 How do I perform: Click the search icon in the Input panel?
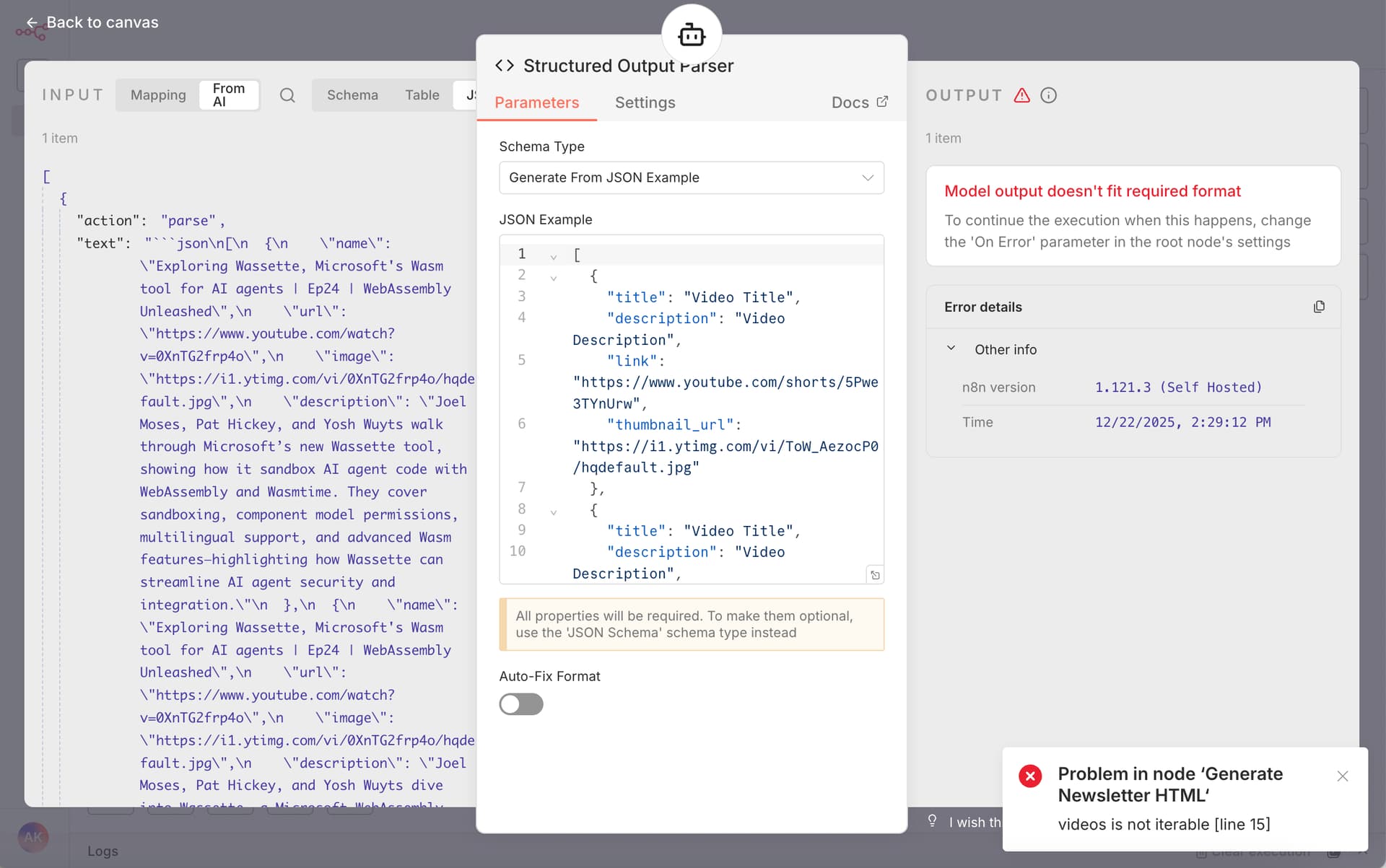(287, 95)
